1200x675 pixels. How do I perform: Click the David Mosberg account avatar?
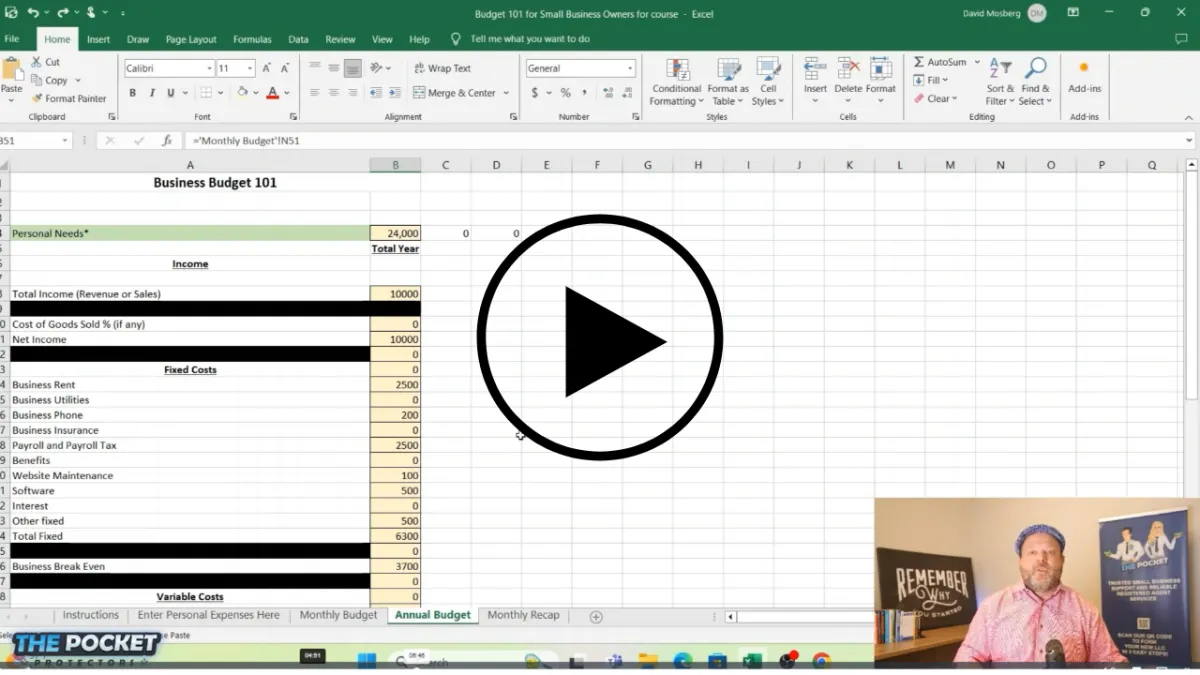pyautogui.click(x=1037, y=13)
